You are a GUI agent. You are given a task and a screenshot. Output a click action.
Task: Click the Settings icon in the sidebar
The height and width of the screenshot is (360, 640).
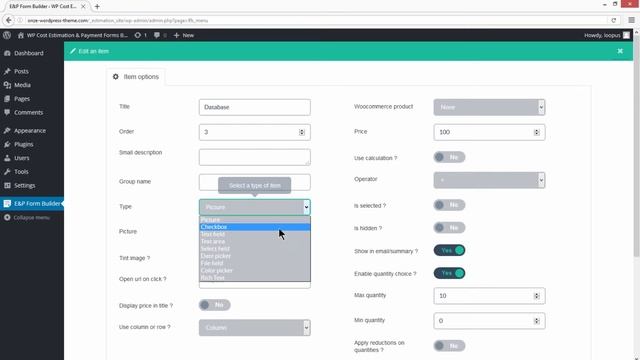(x=7, y=185)
